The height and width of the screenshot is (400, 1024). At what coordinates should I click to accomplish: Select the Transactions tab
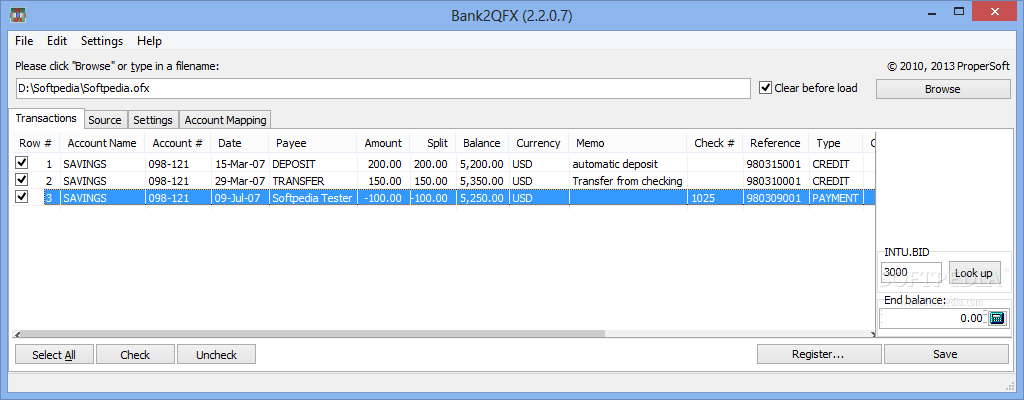pyautogui.click(x=46, y=118)
